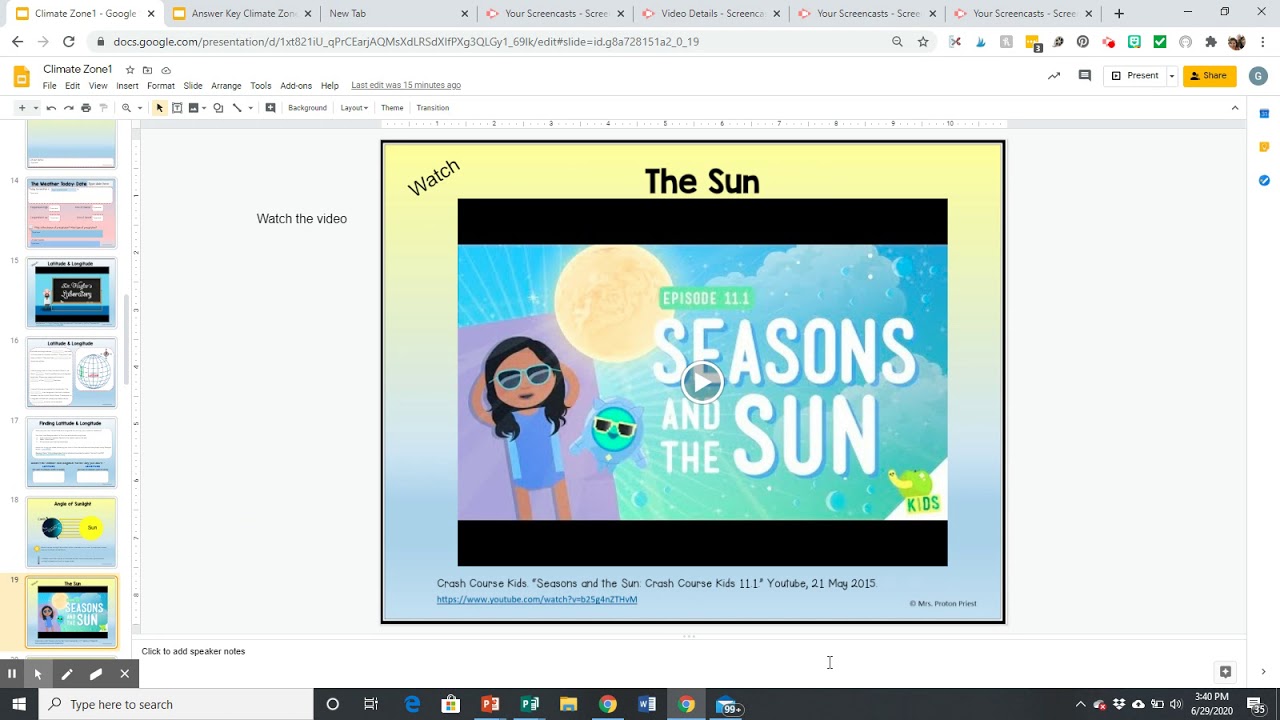The image size is (1280, 720).
Task: Open the Format menu
Action: (161, 86)
